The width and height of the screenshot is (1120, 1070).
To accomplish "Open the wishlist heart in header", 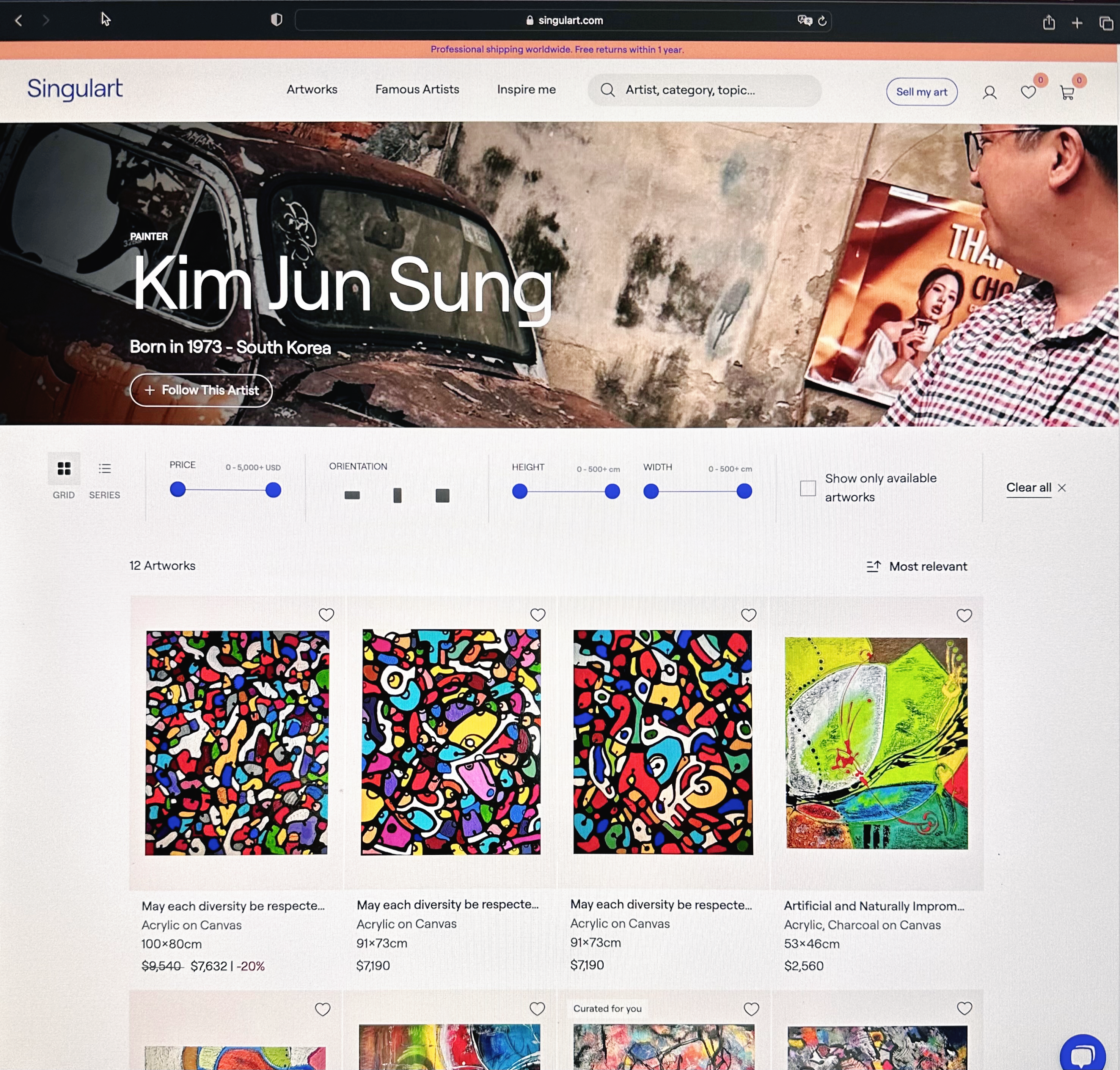I will coord(1027,93).
